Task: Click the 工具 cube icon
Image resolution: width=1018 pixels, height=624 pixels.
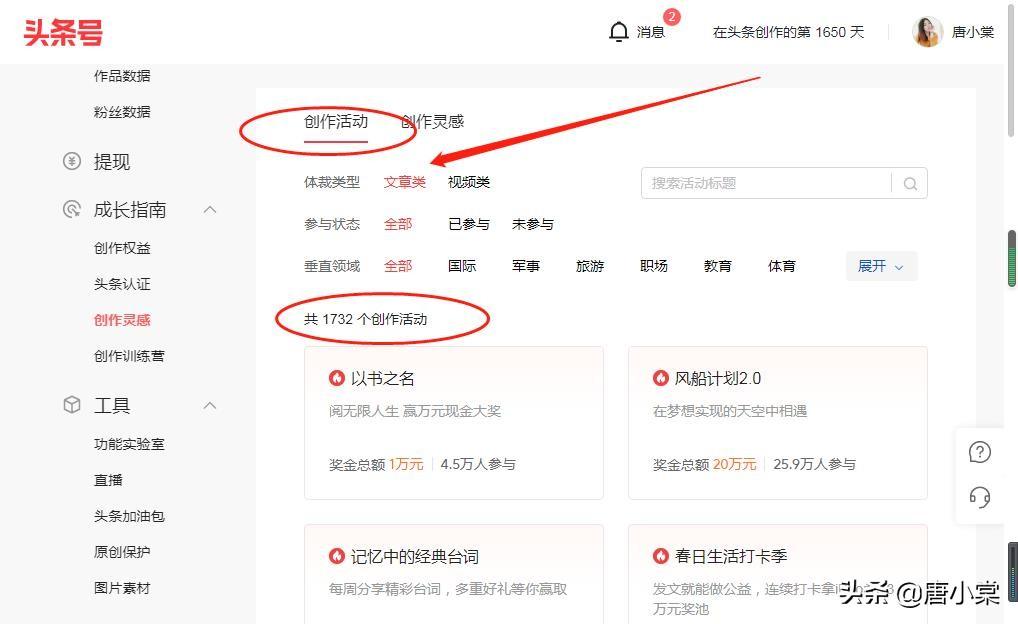Action: (x=72, y=406)
